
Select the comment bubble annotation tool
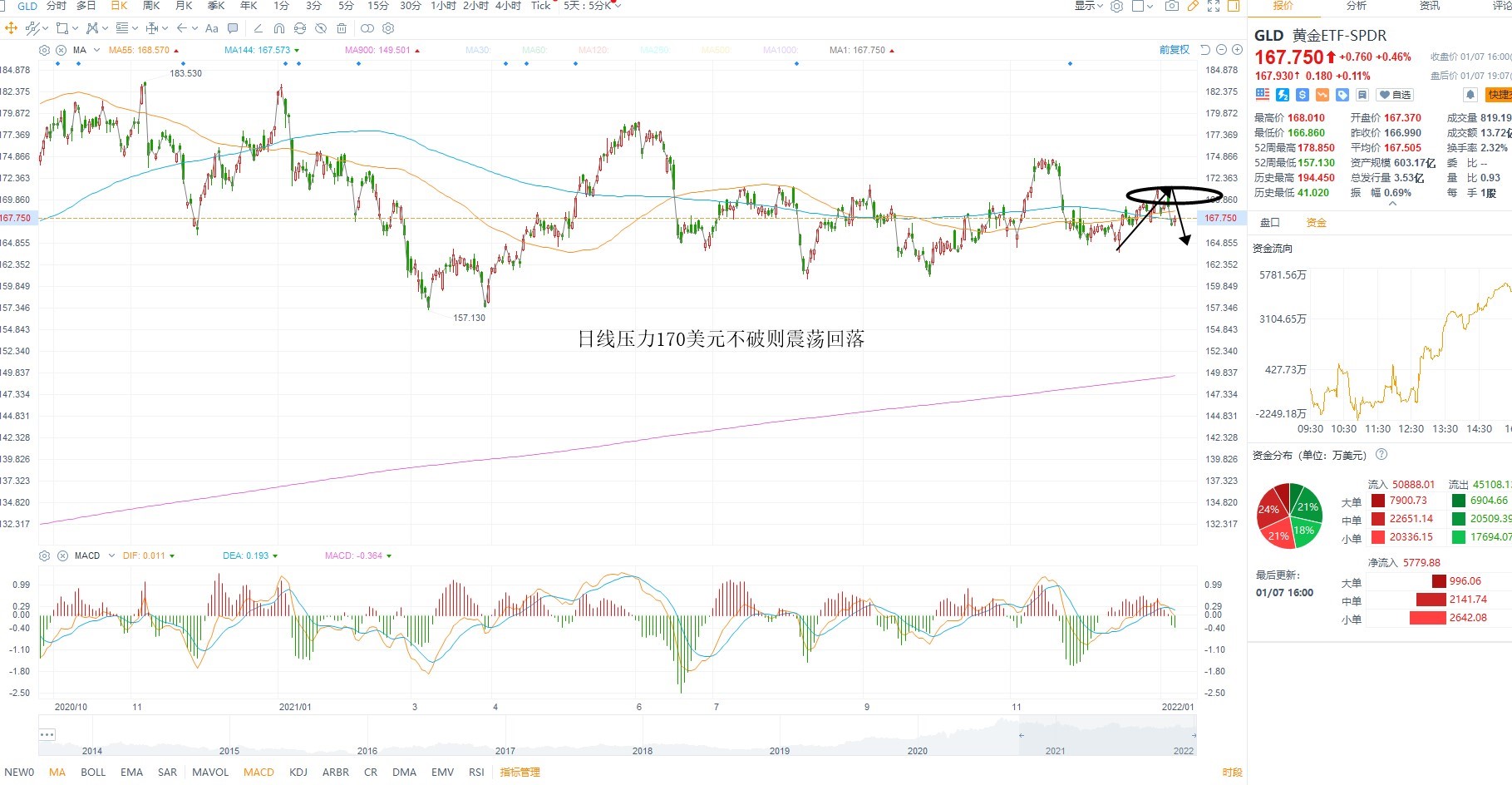(233, 28)
